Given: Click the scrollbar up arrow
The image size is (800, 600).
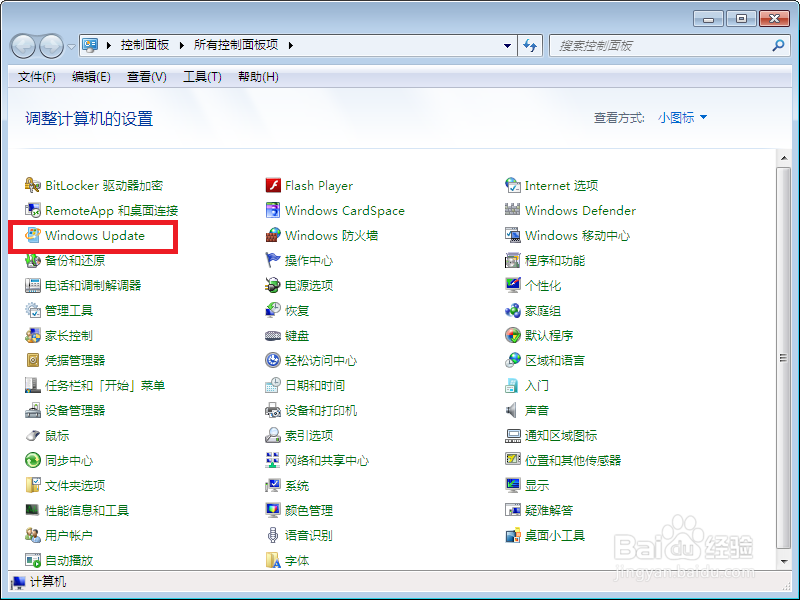Looking at the screenshot, I should 784,158.
